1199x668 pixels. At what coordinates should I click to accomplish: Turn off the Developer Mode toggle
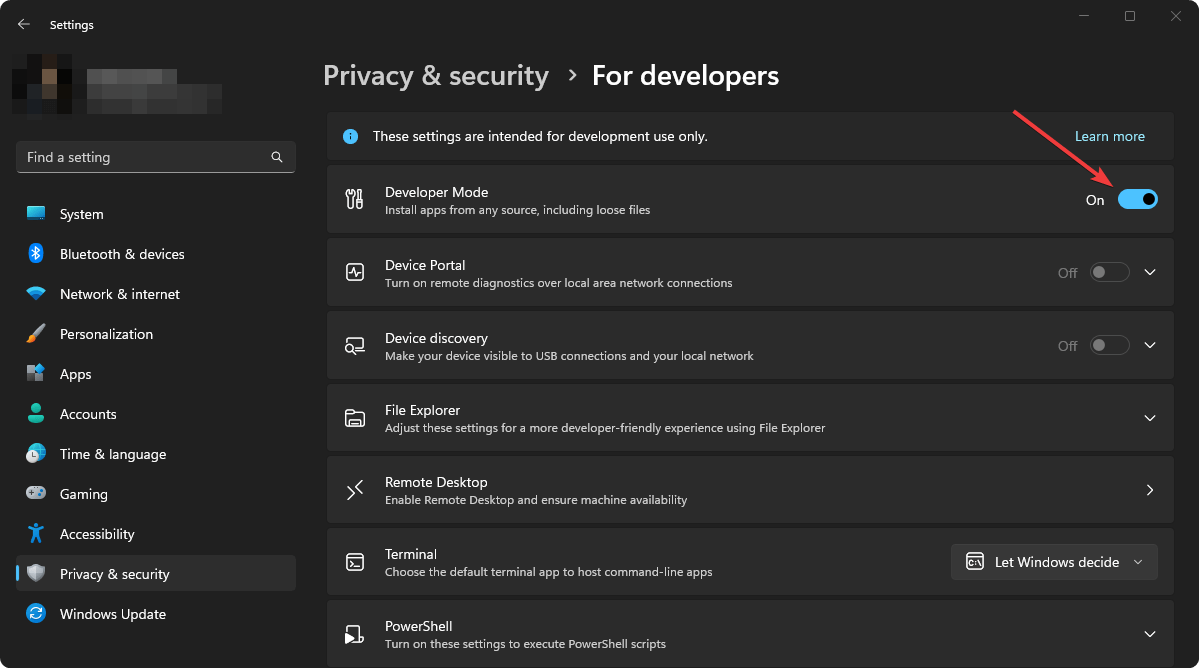coord(1137,199)
